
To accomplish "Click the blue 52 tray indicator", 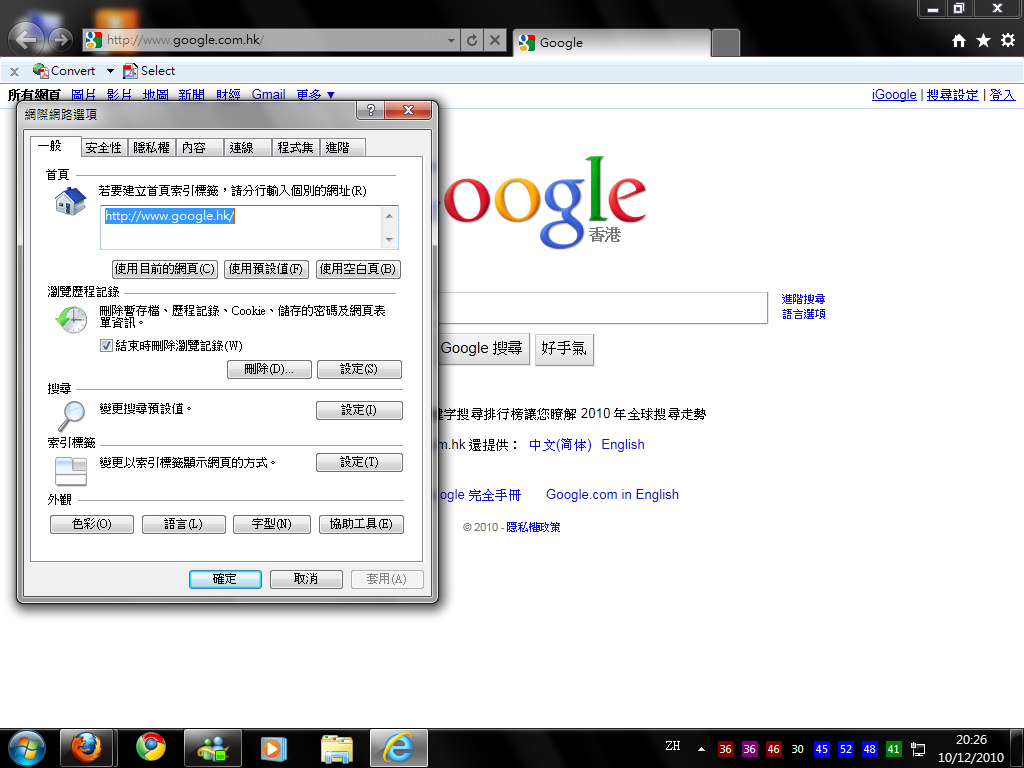I will pyautogui.click(x=846, y=749).
